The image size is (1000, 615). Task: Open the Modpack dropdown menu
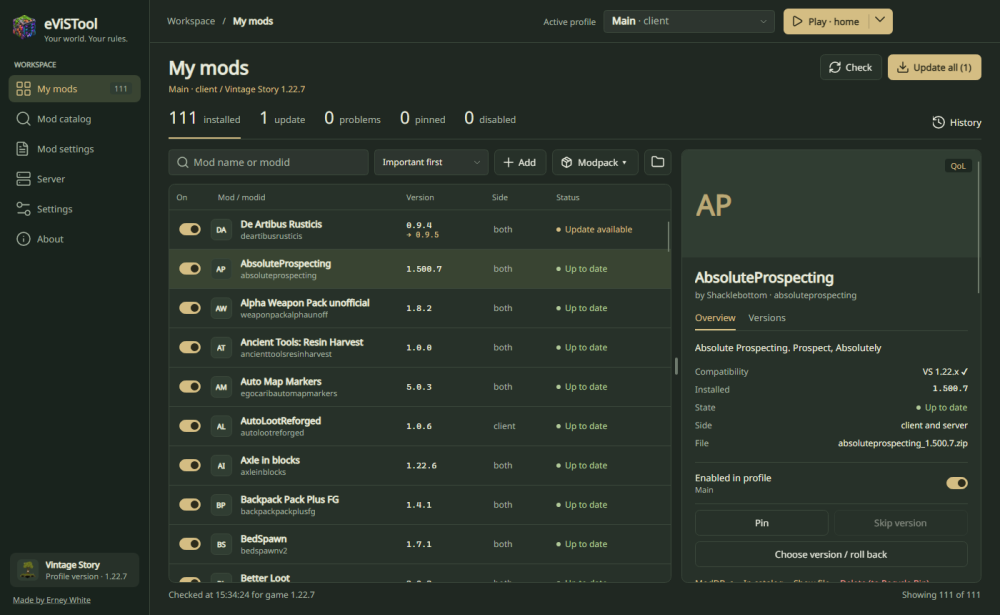(x=595, y=162)
